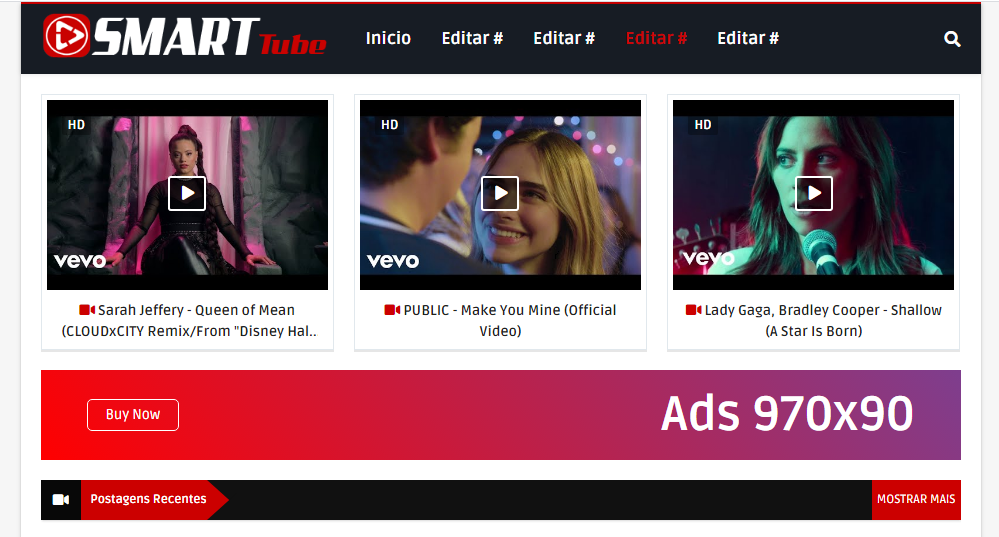The width and height of the screenshot is (999, 537).
Task: Open the Lady Gaga Shallow thumbnail
Action: click(x=814, y=195)
